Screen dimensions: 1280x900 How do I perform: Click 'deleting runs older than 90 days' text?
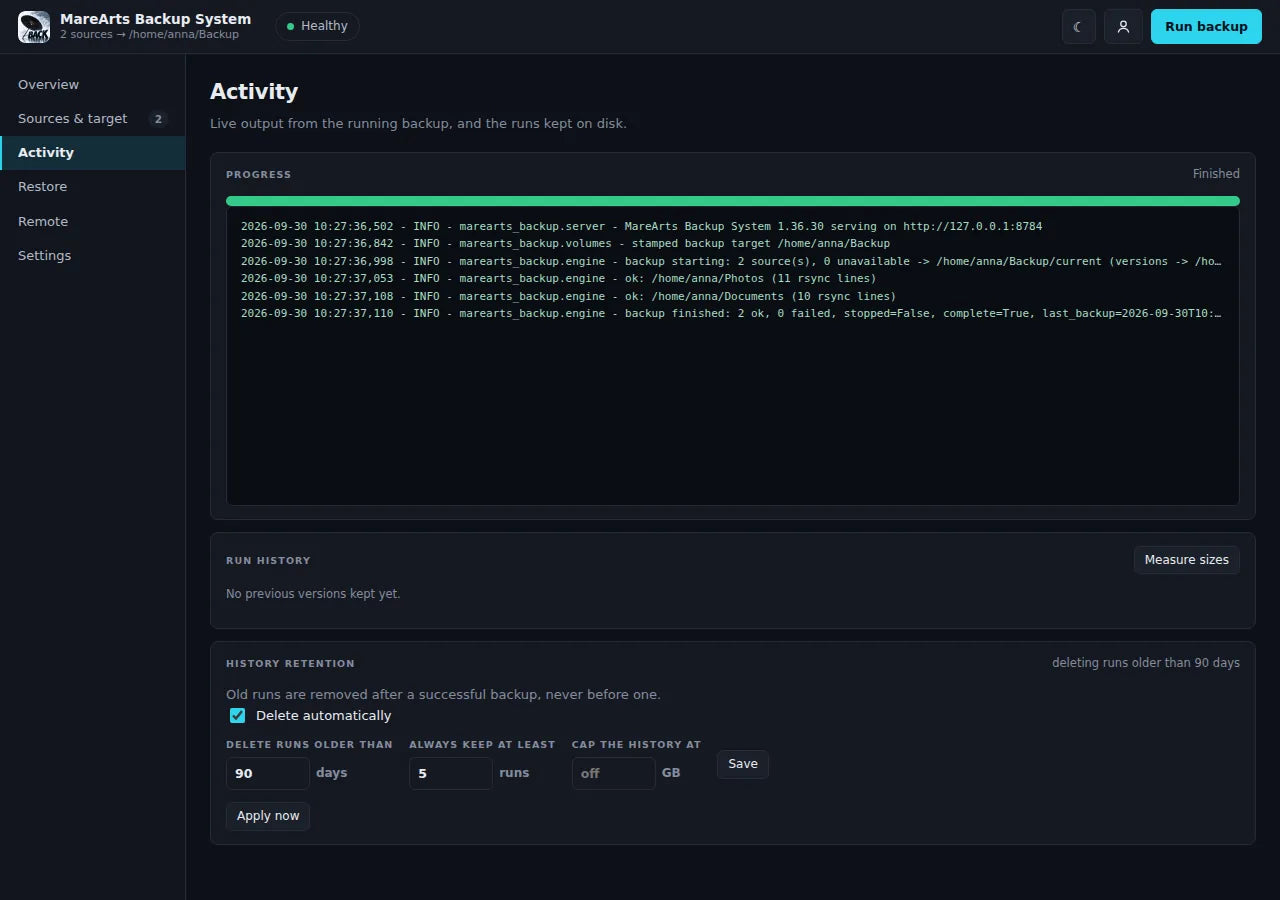click(1146, 663)
